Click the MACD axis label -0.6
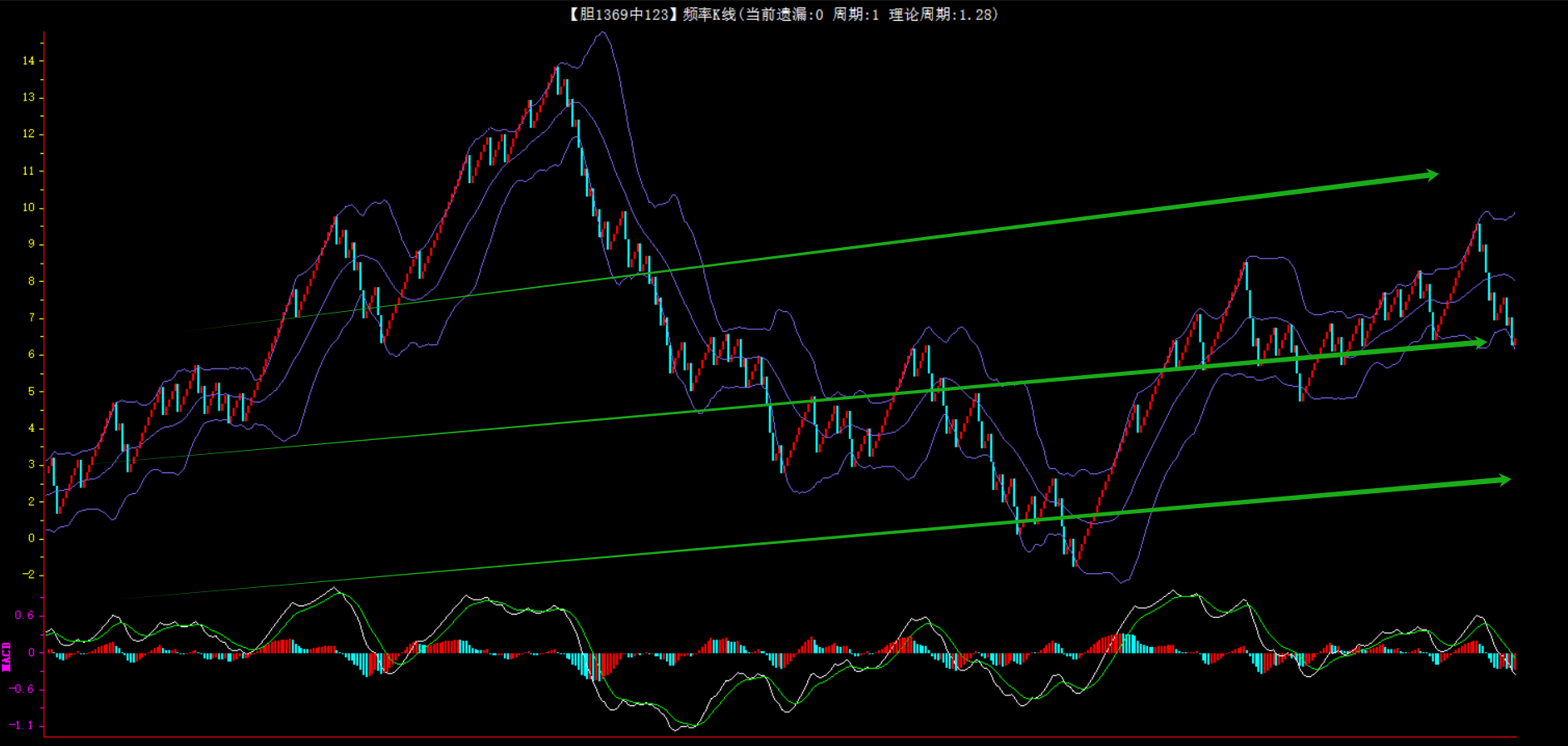 (x=22, y=689)
